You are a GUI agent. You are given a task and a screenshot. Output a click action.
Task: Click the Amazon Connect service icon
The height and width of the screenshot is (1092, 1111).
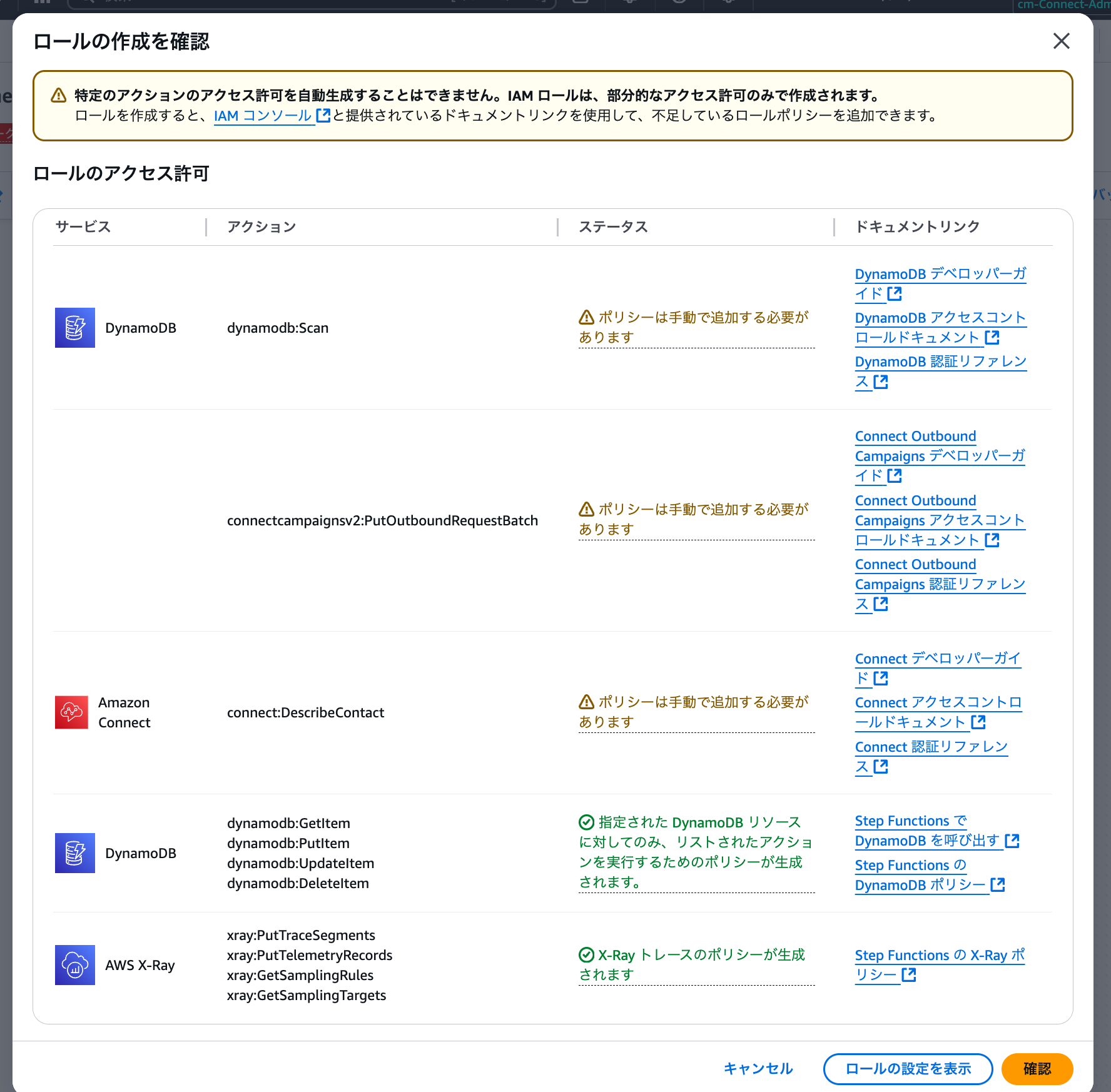71,712
